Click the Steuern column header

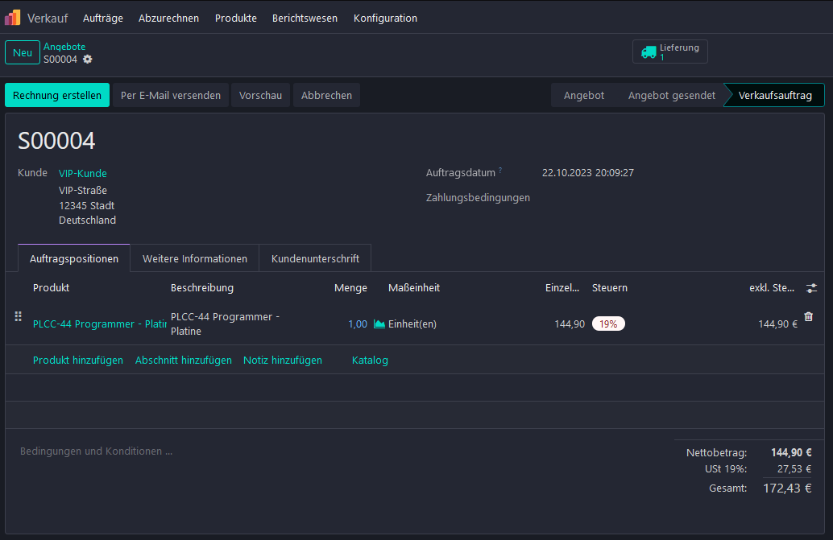click(x=610, y=288)
